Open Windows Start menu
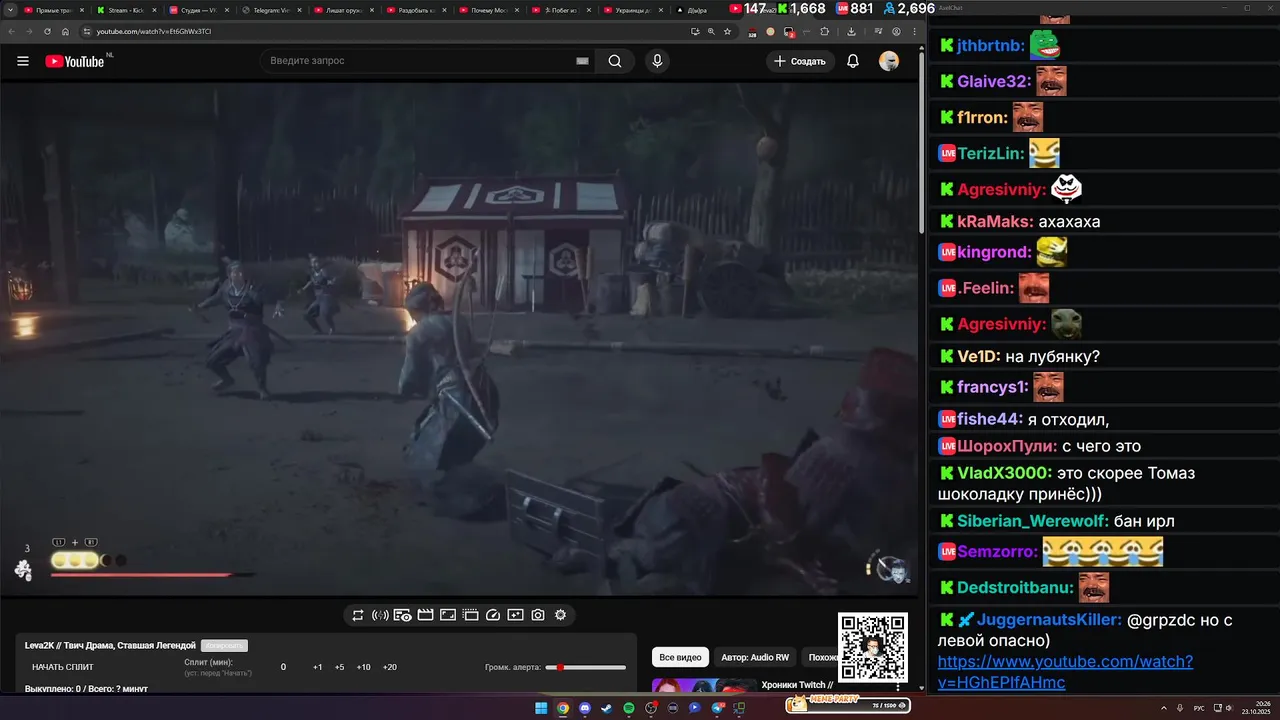This screenshot has height=720, width=1280. 541,708
